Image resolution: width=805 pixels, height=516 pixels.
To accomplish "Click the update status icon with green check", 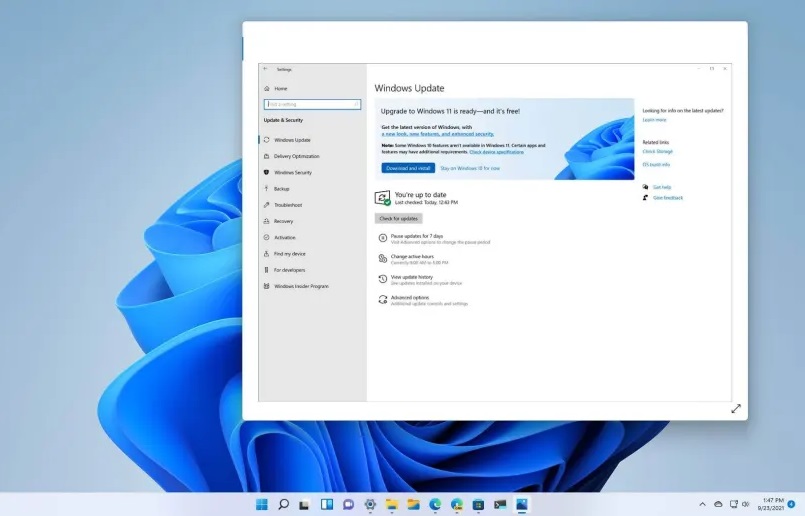I will point(382,198).
